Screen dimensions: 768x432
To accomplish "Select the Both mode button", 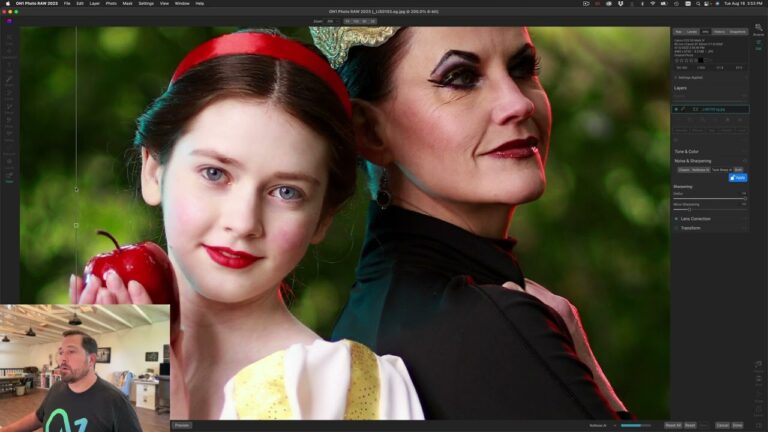I will click(738, 170).
